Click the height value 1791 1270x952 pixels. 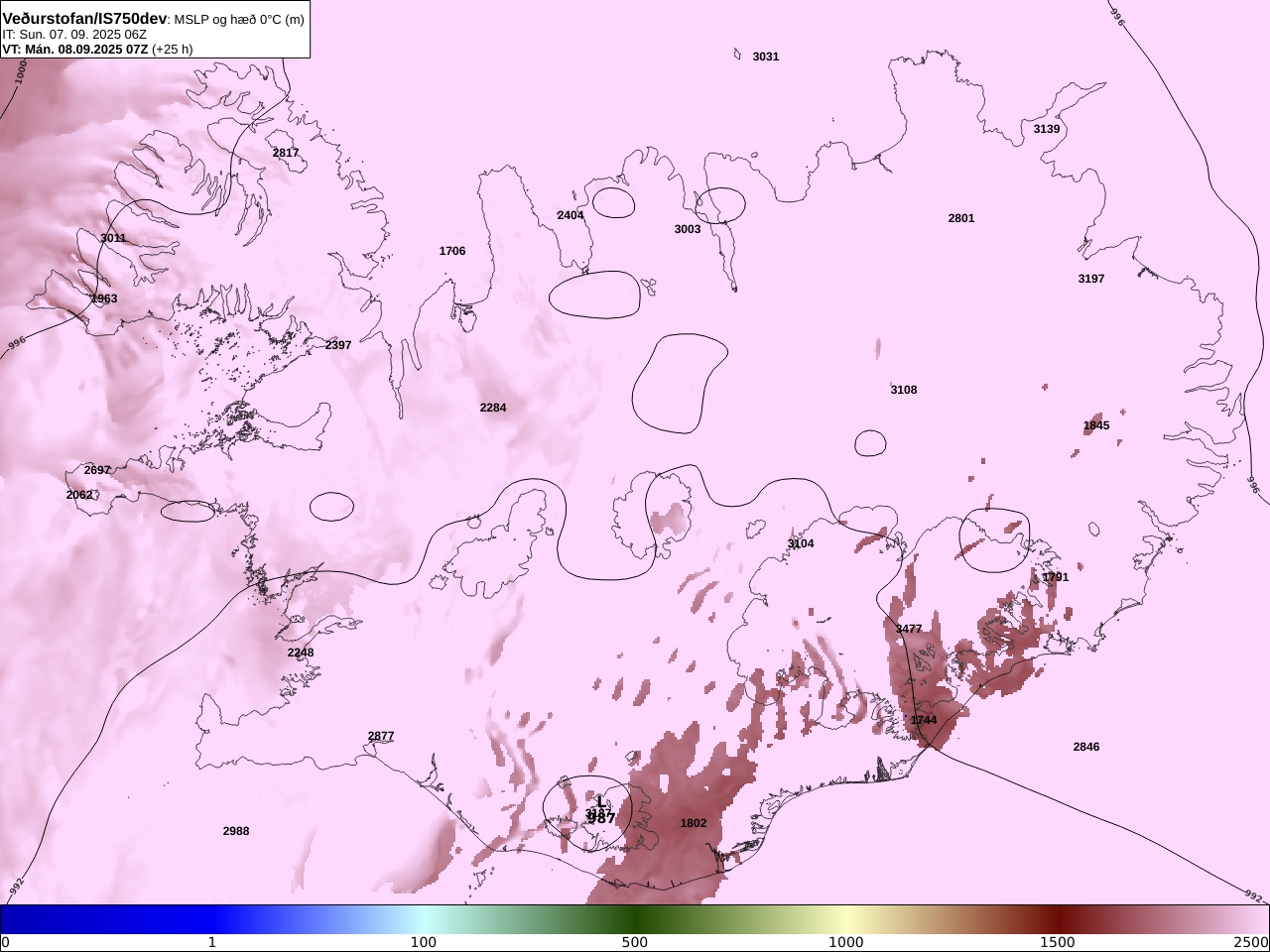(x=1056, y=578)
